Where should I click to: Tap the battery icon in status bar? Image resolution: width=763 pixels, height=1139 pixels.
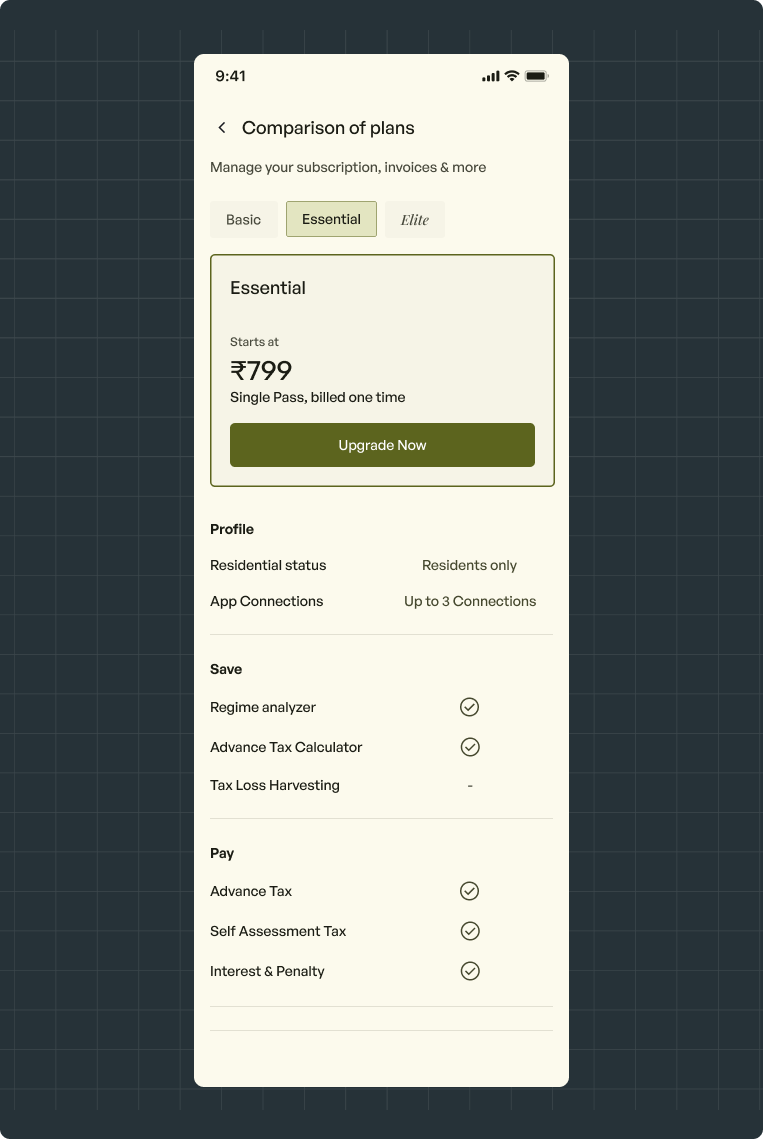click(536, 76)
